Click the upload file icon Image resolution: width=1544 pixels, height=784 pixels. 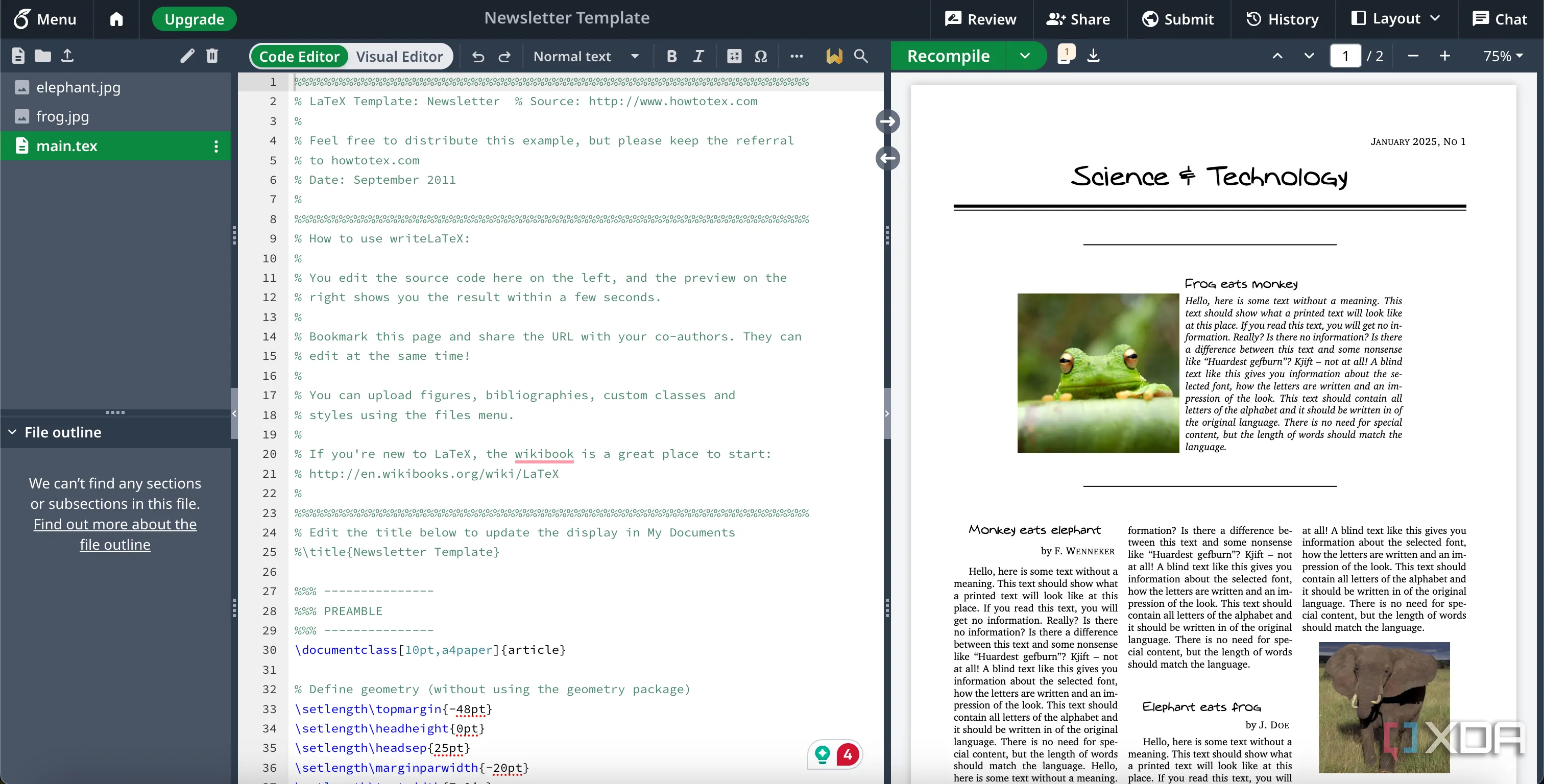click(x=68, y=56)
